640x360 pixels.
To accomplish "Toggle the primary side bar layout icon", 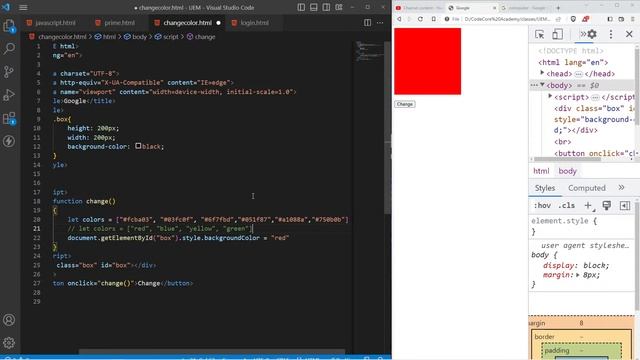I will click(x=301, y=7).
